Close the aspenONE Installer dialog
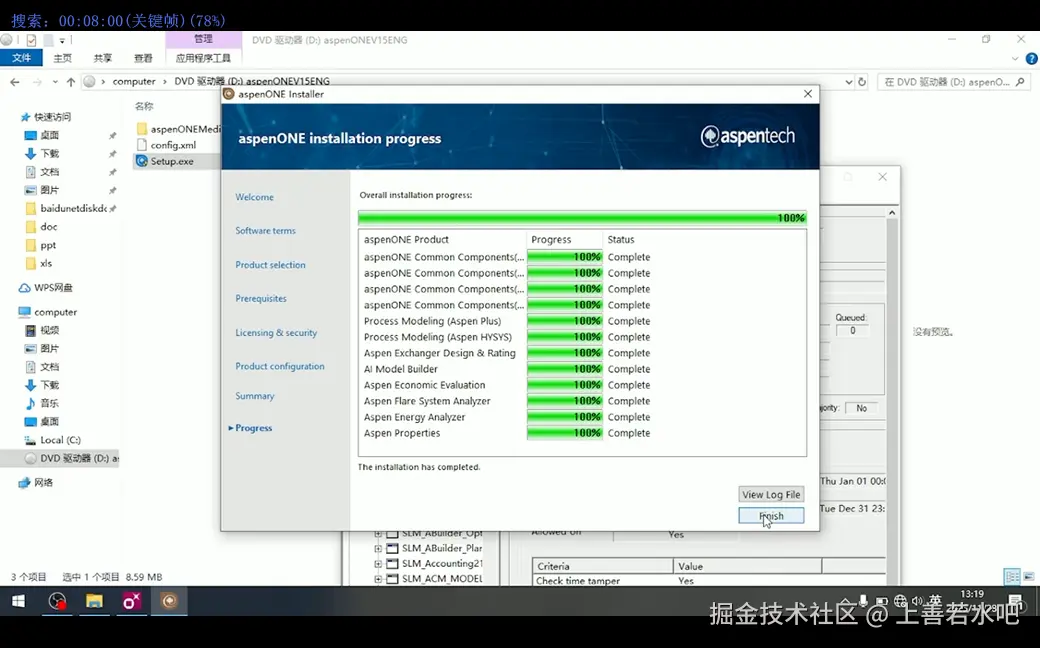This screenshot has height=648, width=1040. click(808, 94)
